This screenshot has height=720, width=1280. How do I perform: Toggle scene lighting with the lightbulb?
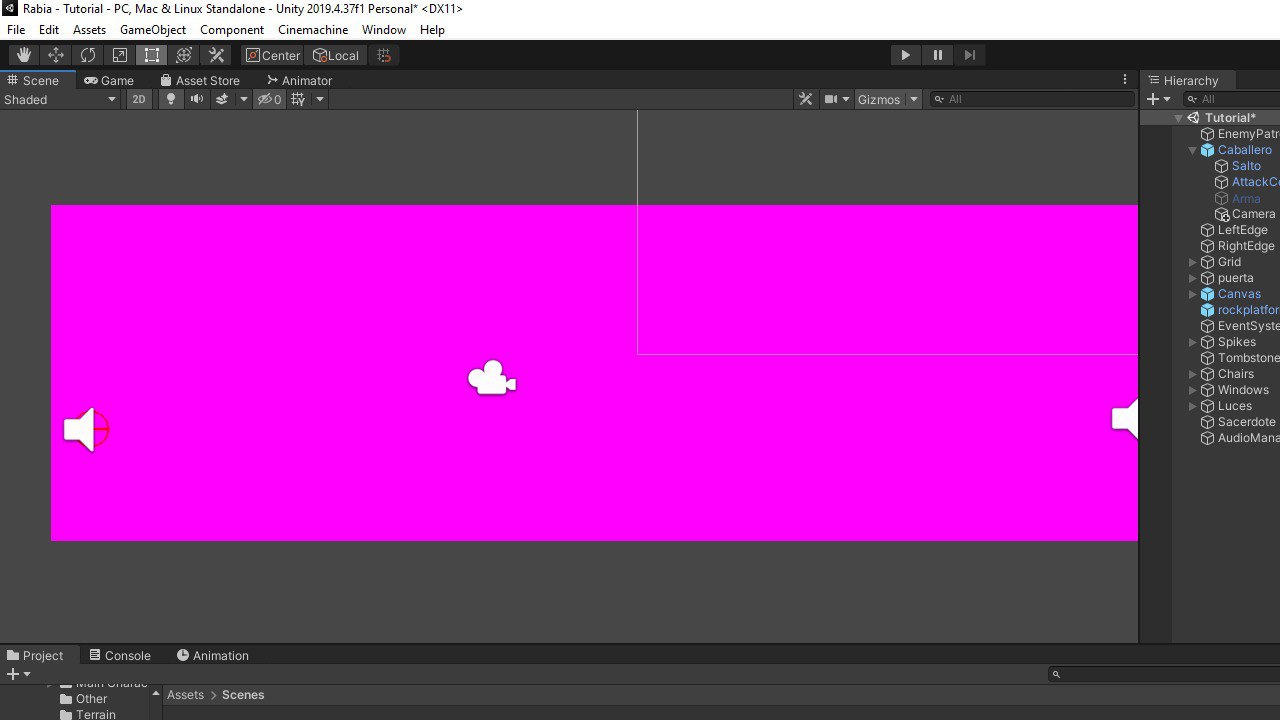tap(171, 99)
